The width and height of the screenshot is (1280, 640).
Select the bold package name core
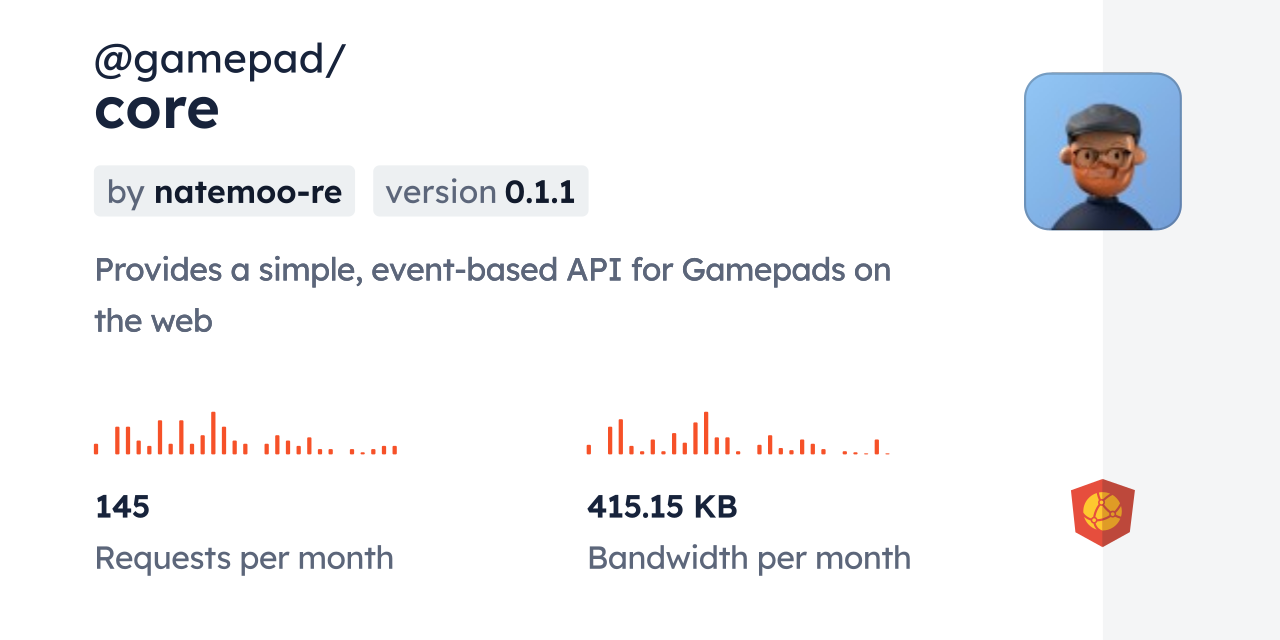(x=157, y=110)
